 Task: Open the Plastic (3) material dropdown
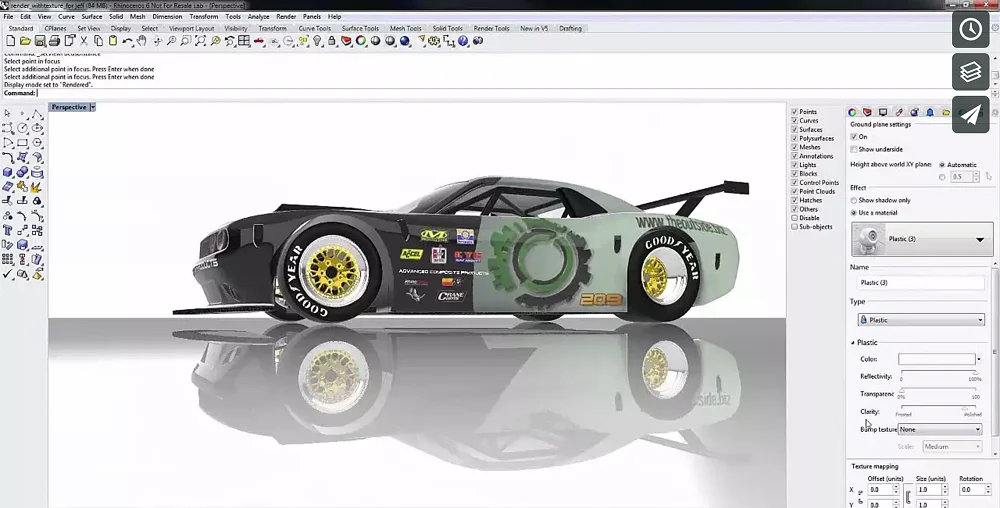(979, 240)
